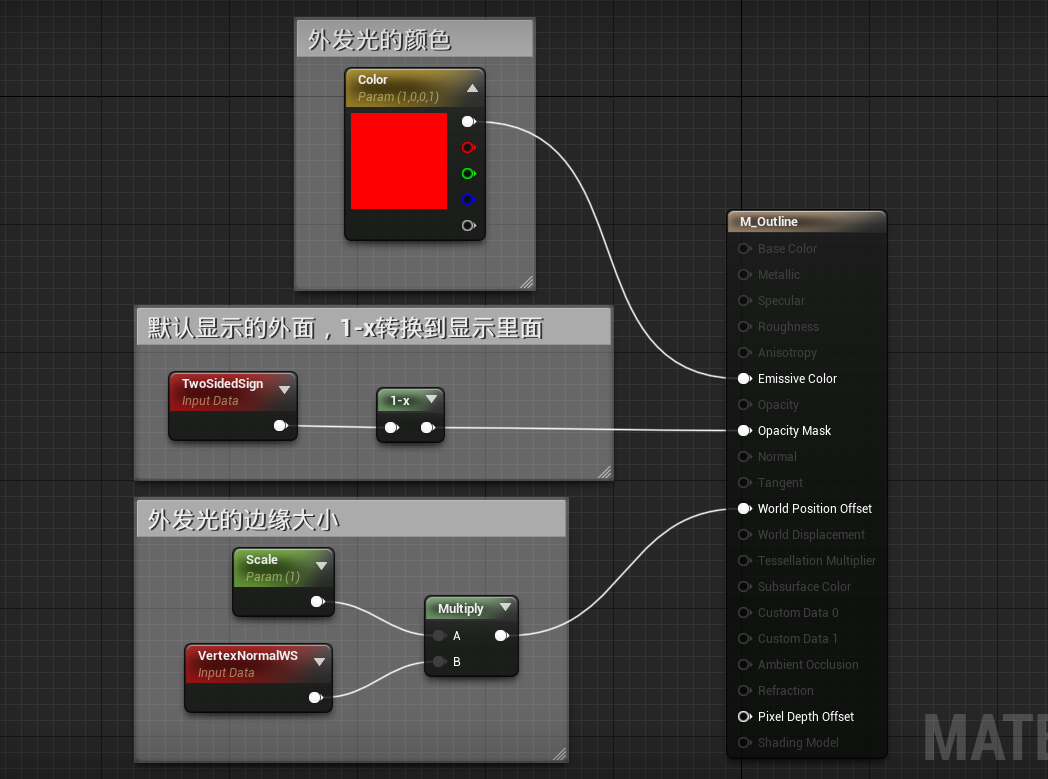This screenshot has width=1048, height=779.
Task: Click the A input pin on Multiply node
Action: tap(440, 635)
